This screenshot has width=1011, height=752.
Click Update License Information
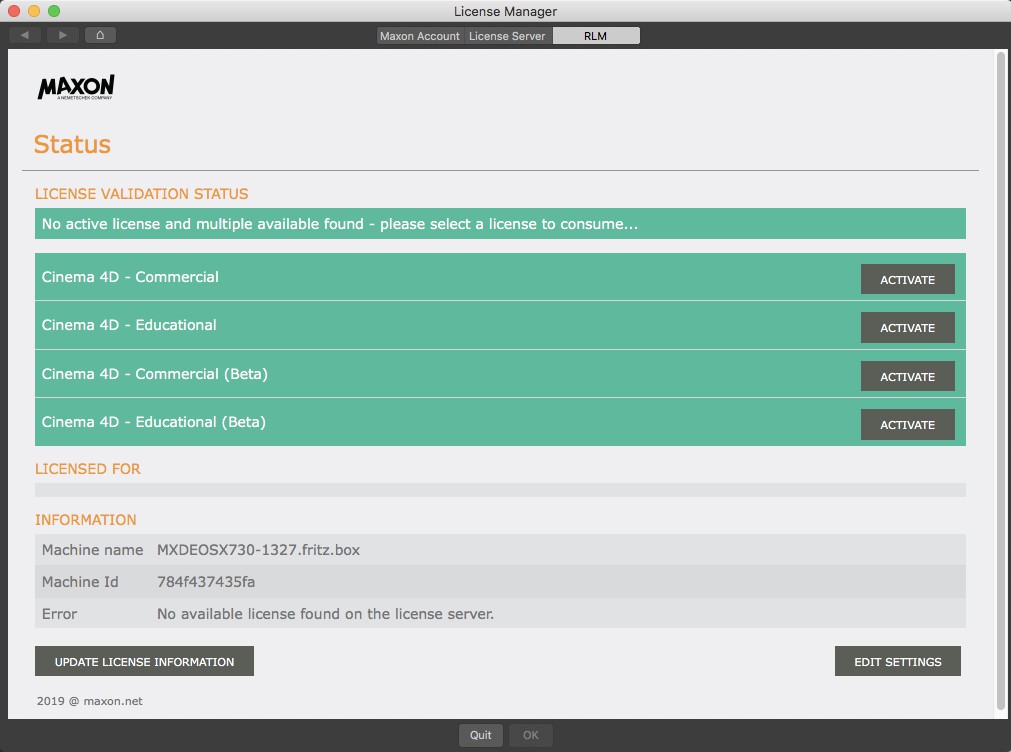(x=144, y=662)
